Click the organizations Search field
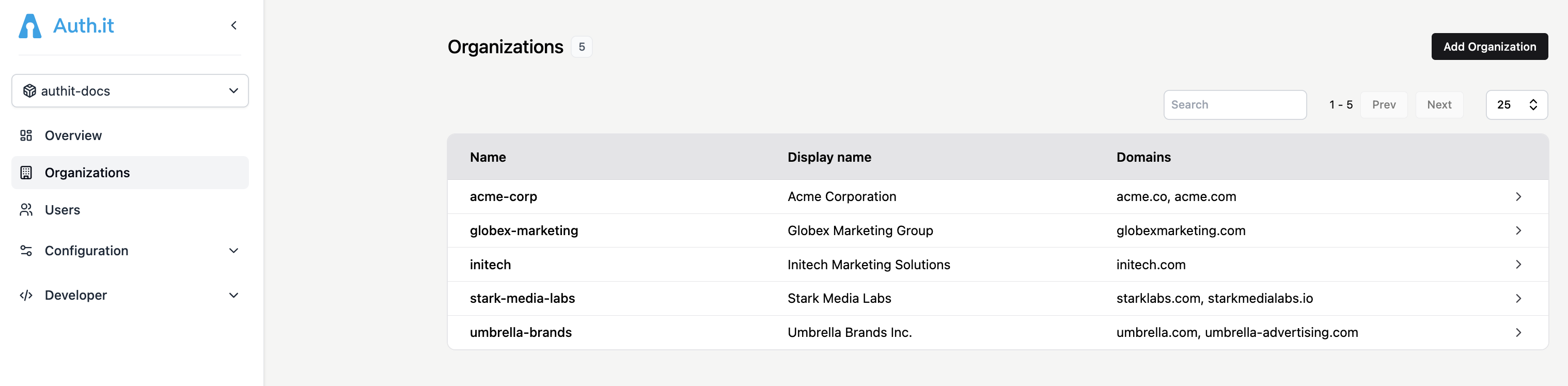Image resolution: width=1568 pixels, height=386 pixels. (1235, 104)
